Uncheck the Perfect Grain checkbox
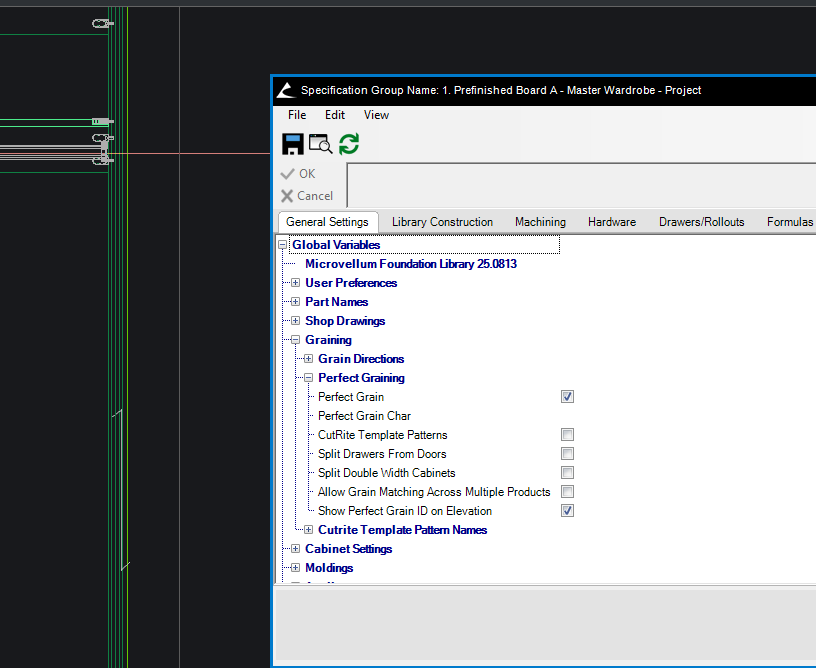The image size is (816, 668). point(567,397)
